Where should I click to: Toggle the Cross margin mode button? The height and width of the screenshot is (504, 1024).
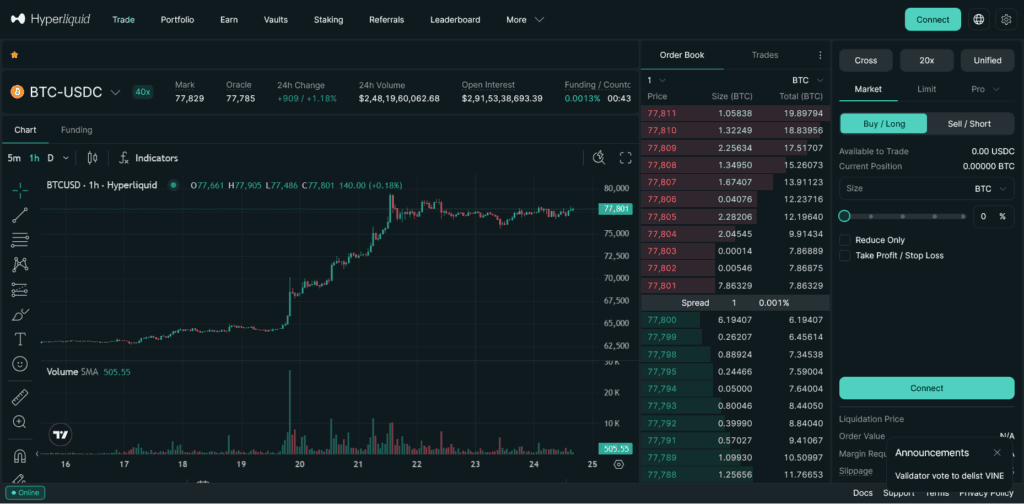click(866, 60)
